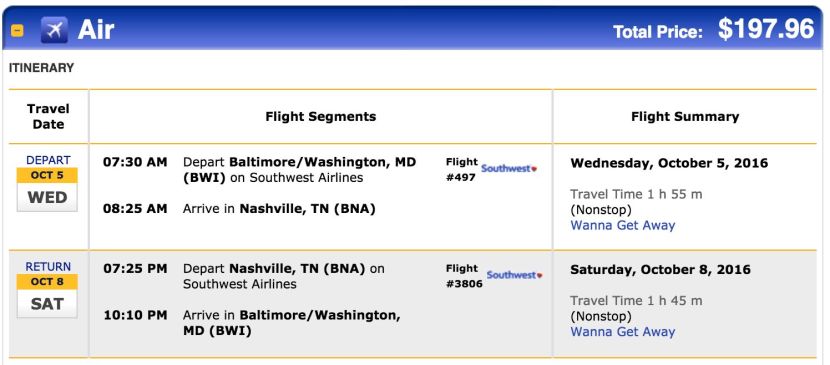Click the RETURN label

(48, 266)
